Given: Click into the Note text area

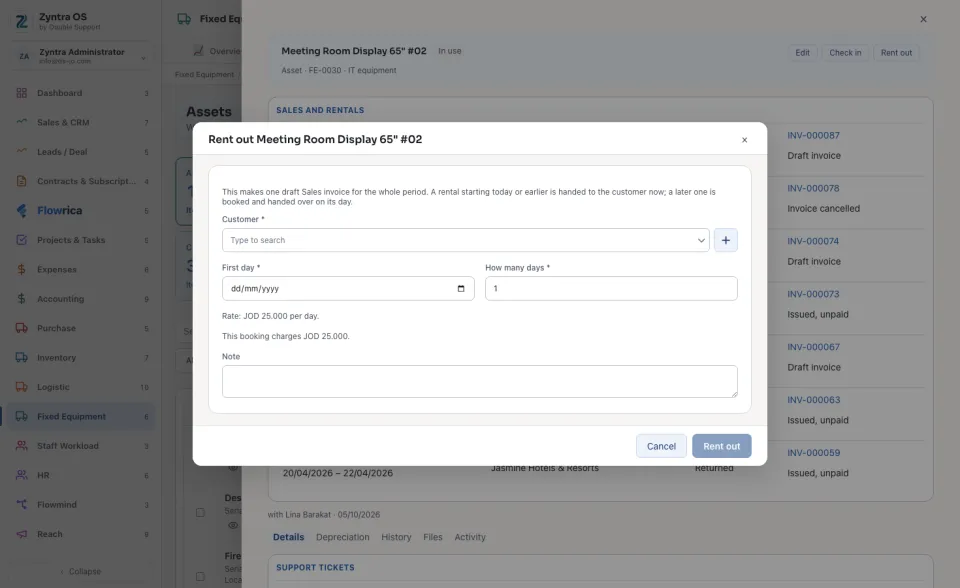Looking at the screenshot, I should point(479,382).
